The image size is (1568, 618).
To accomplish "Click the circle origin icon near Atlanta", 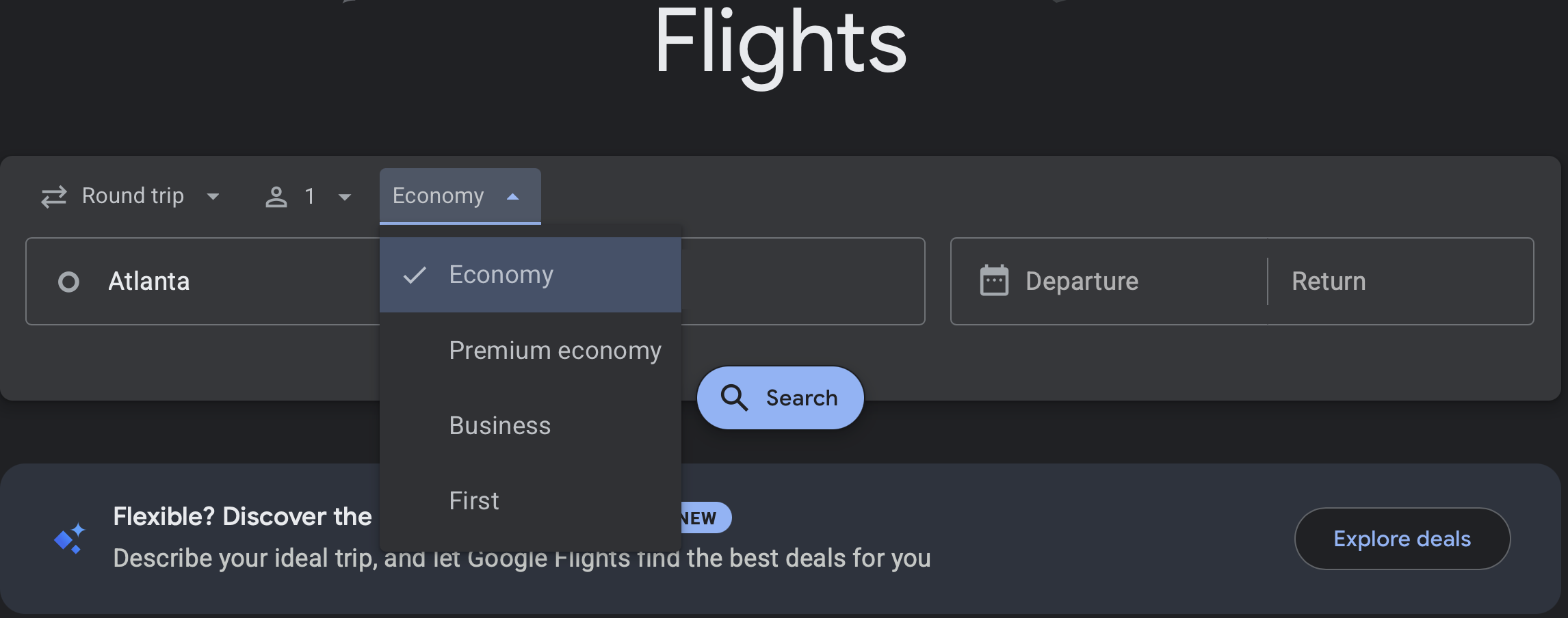I will [68, 282].
